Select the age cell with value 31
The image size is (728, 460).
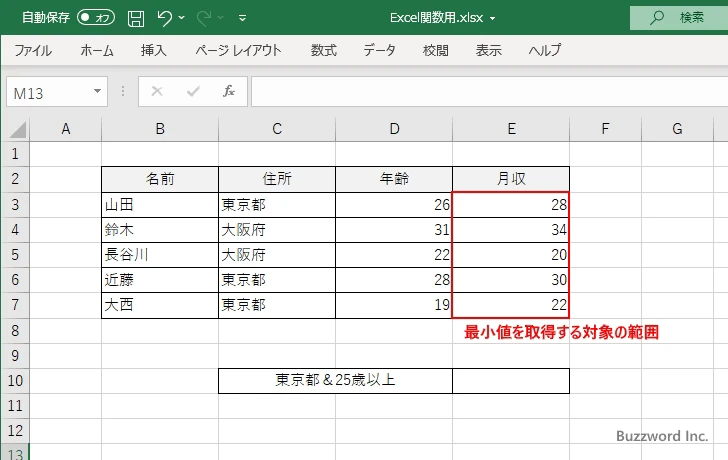(x=394, y=230)
